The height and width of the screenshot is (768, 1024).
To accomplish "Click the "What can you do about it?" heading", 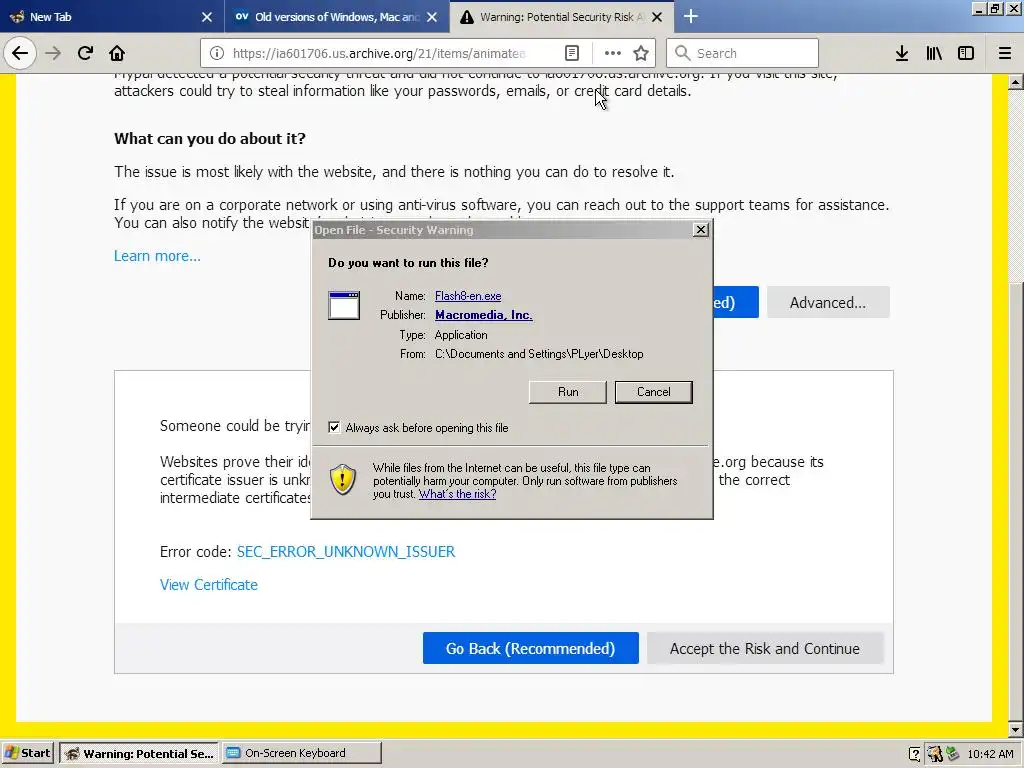I will click(210, 138).
